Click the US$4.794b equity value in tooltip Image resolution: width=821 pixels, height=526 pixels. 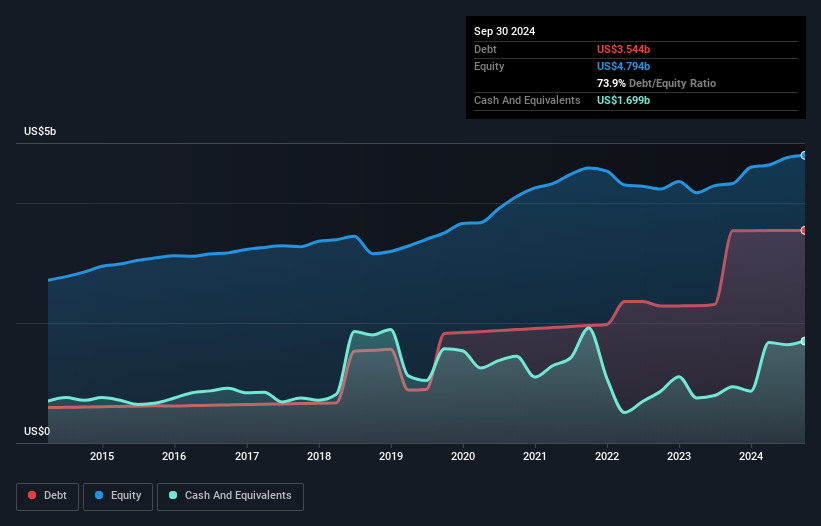[623, 66]
